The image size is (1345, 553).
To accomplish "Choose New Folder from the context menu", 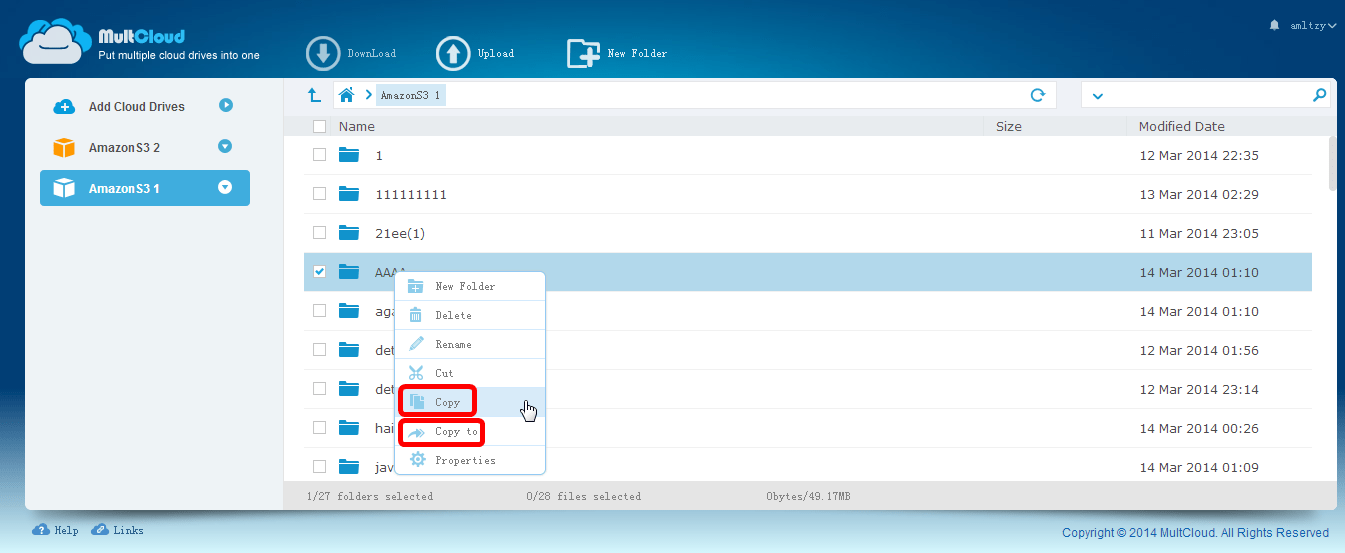I will (470, 286).
